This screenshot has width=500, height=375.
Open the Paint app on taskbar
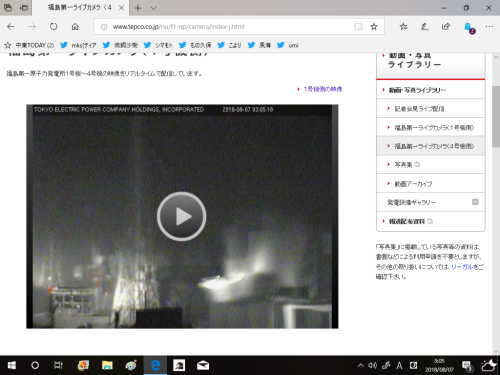pos(131,366)
